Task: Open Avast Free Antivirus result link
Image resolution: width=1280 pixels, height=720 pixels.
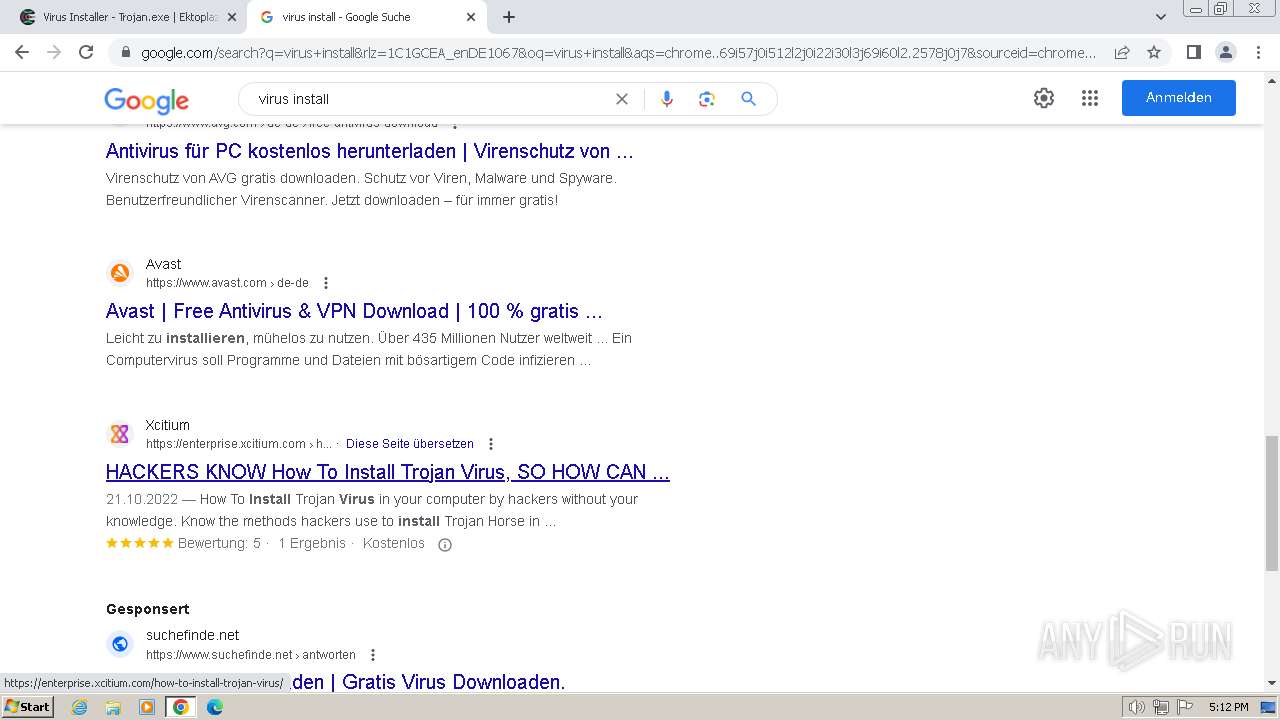Action: coord(354,311)
